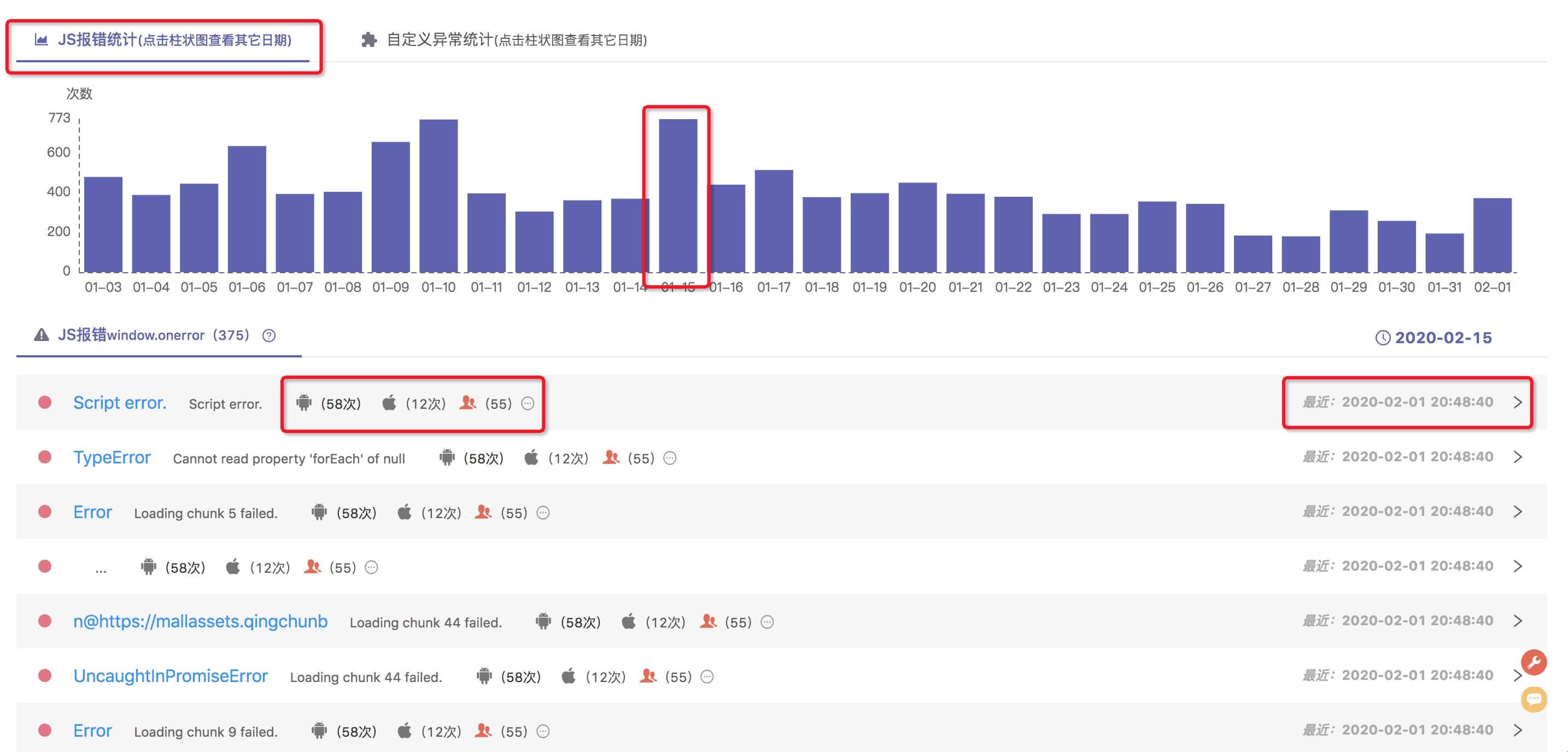
Task: Select the 01-17 bar in the chart
Action: pyautogui.click(x=774, y=221)
